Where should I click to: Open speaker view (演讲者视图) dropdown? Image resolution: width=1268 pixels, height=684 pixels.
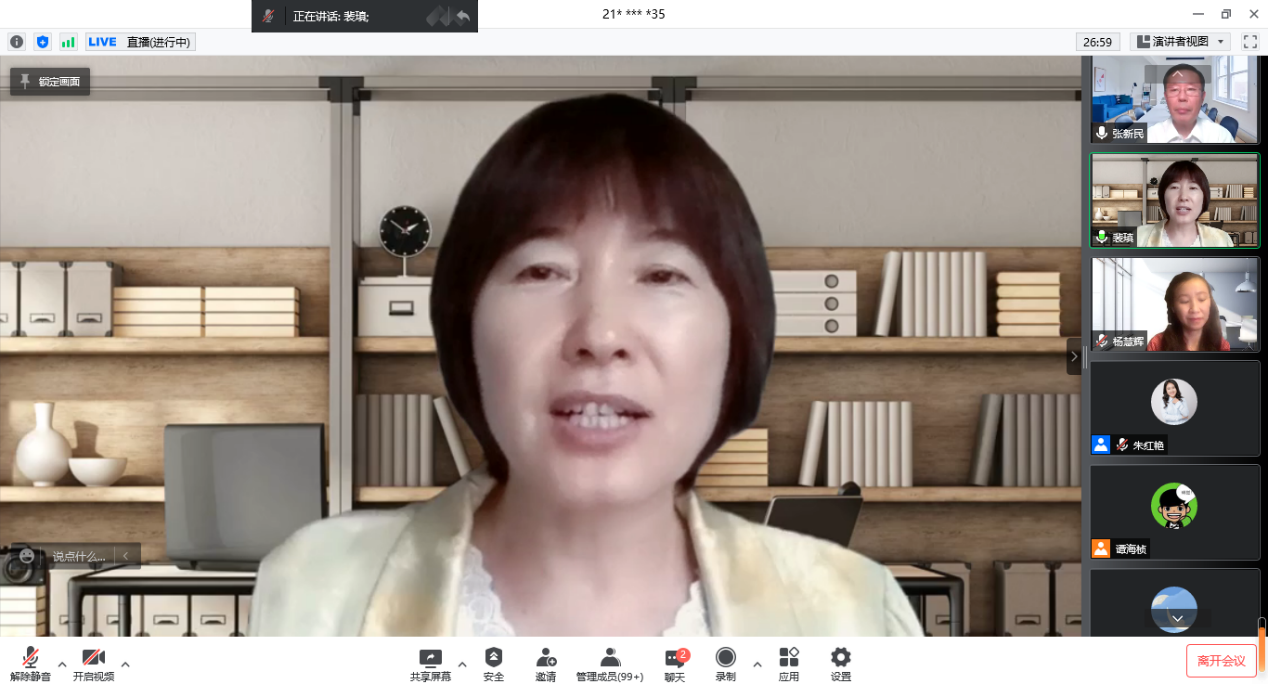(x=1180, y=42)
